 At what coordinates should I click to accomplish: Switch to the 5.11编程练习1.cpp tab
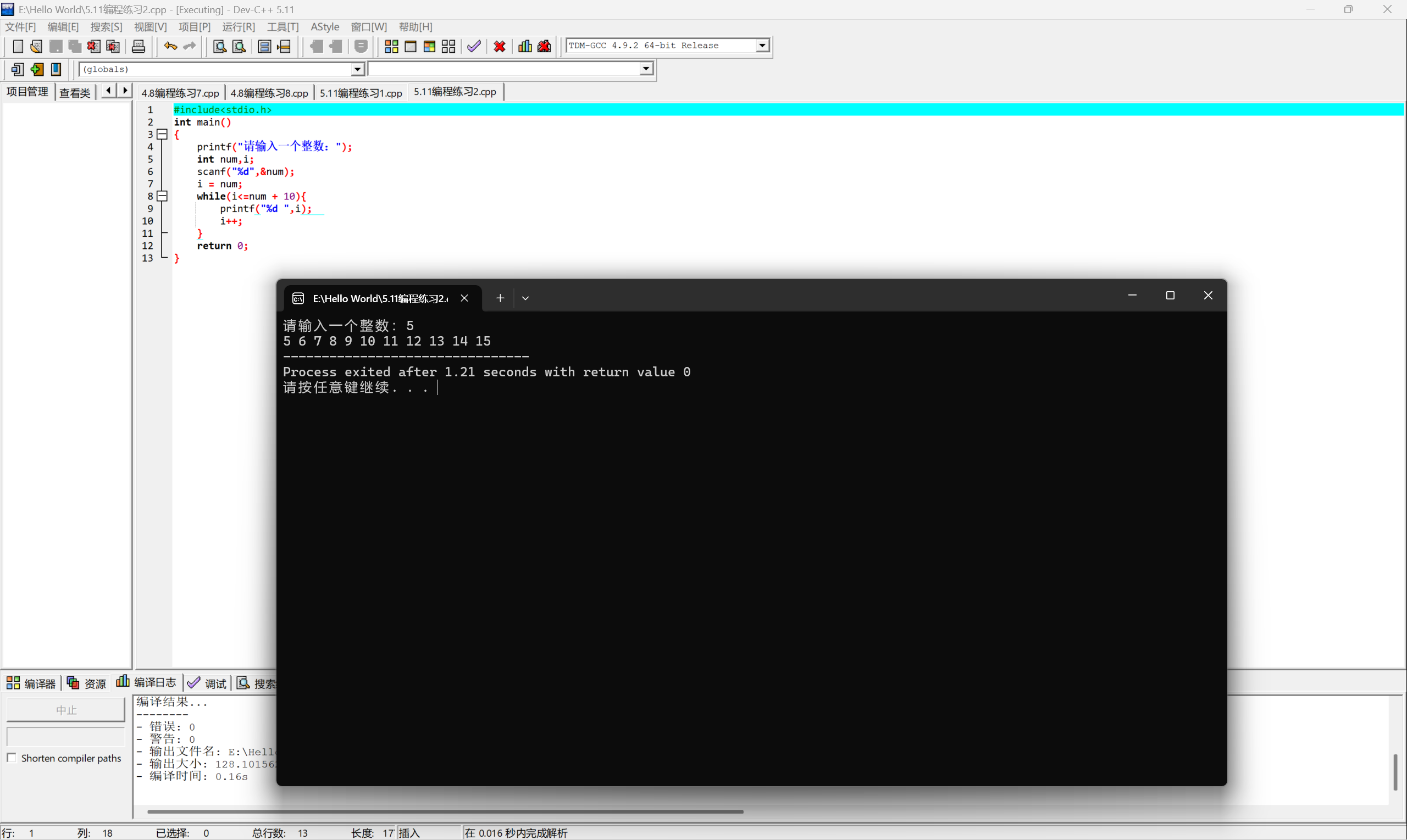coord(361,93)
